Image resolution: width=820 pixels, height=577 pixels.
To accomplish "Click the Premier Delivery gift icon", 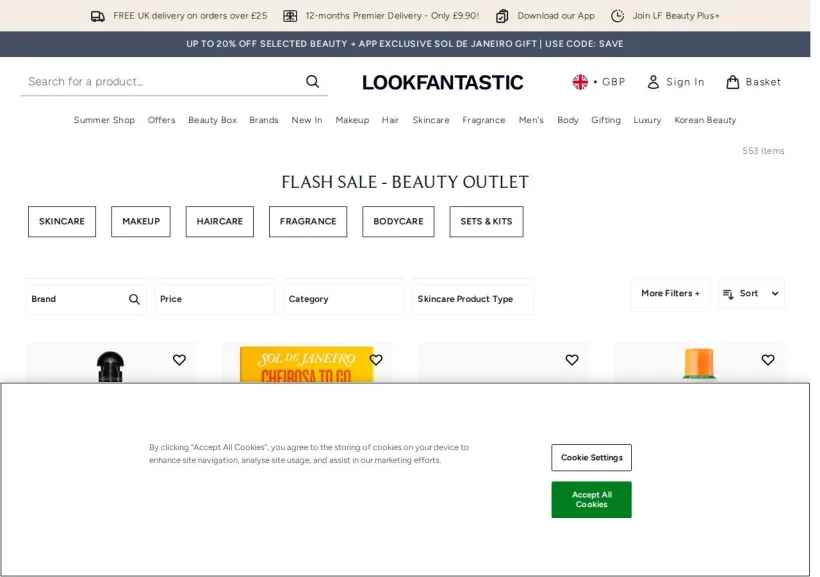I will pos(290,16).
